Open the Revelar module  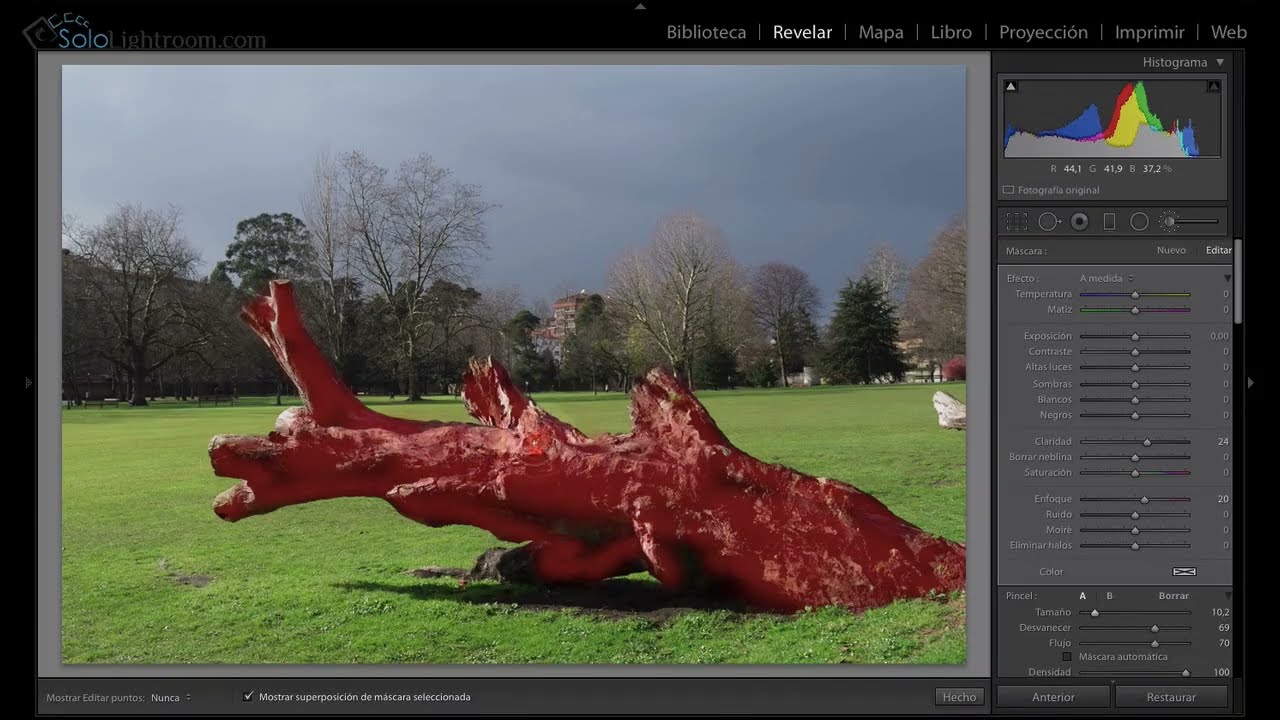click(802, 32)
